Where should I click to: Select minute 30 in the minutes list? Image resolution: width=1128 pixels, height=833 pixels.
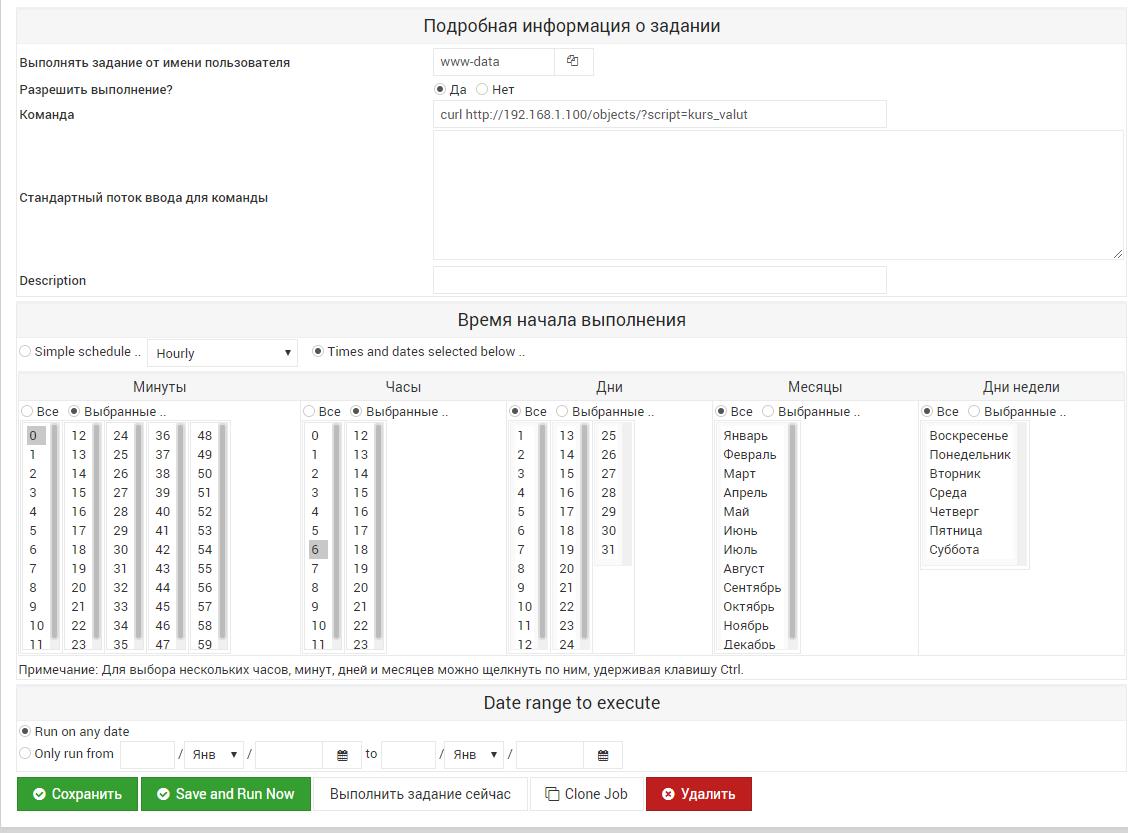(x=121, y=550)
